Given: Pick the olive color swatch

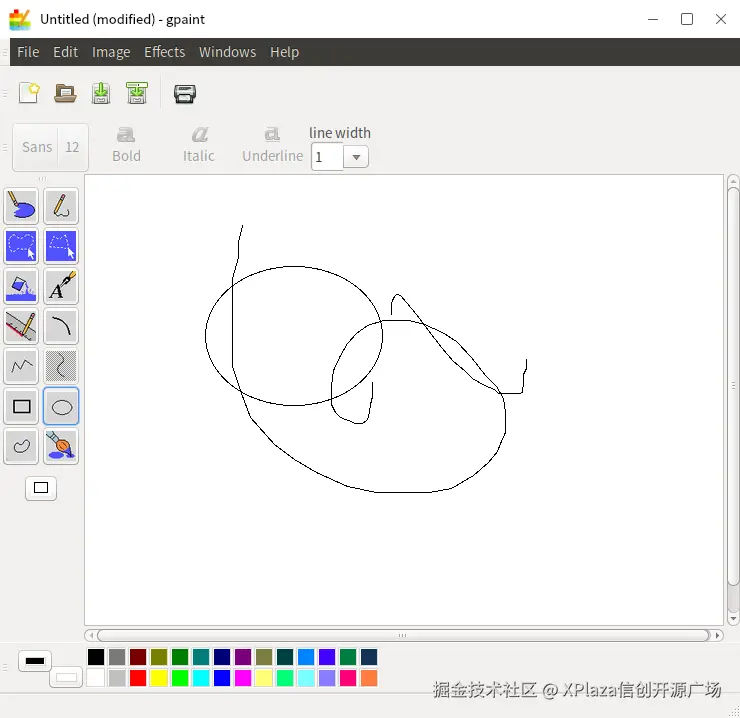Looking at the screenshot, I should [159, 657].
